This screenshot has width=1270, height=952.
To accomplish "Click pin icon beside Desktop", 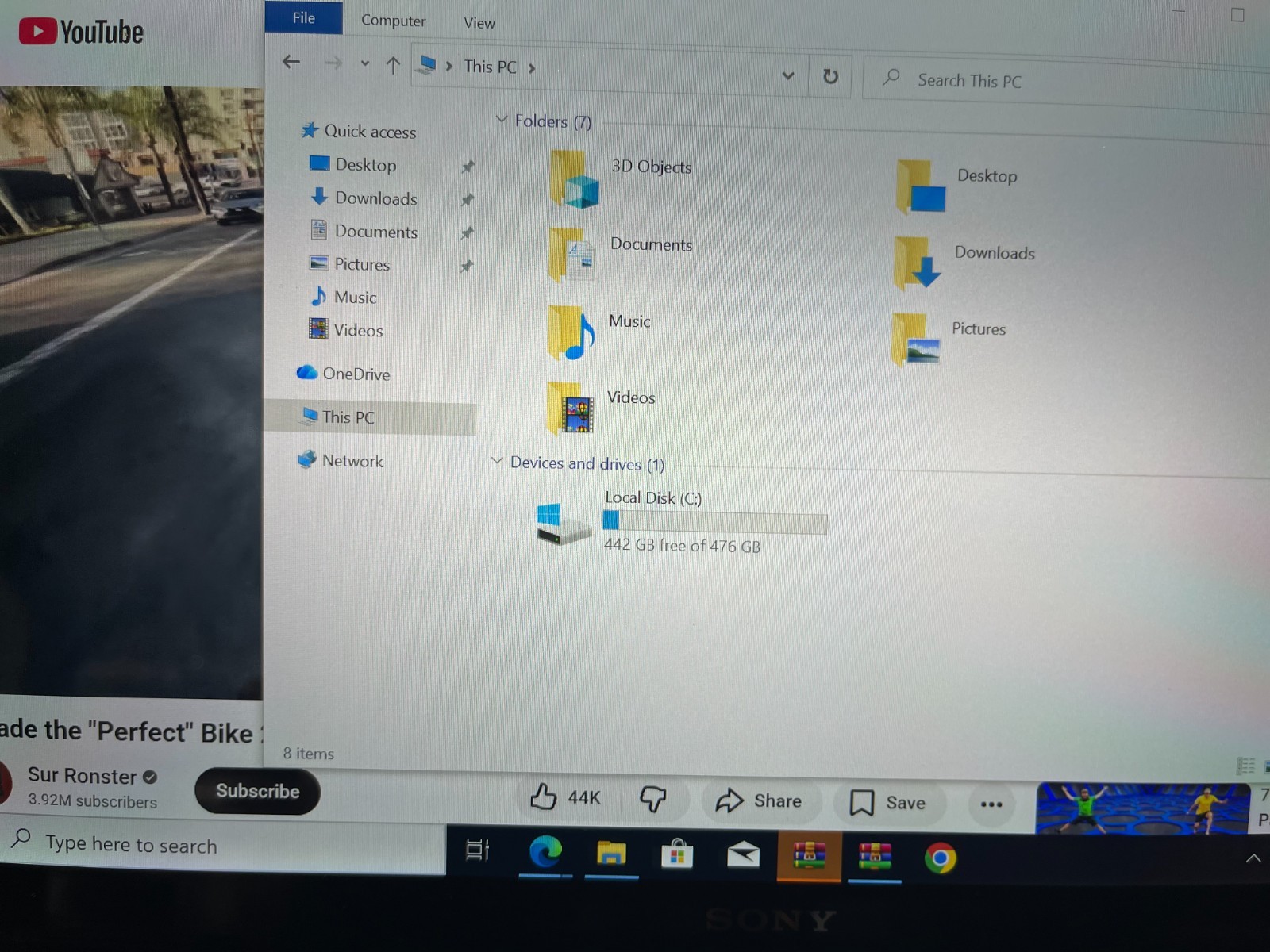I will 468,166.
